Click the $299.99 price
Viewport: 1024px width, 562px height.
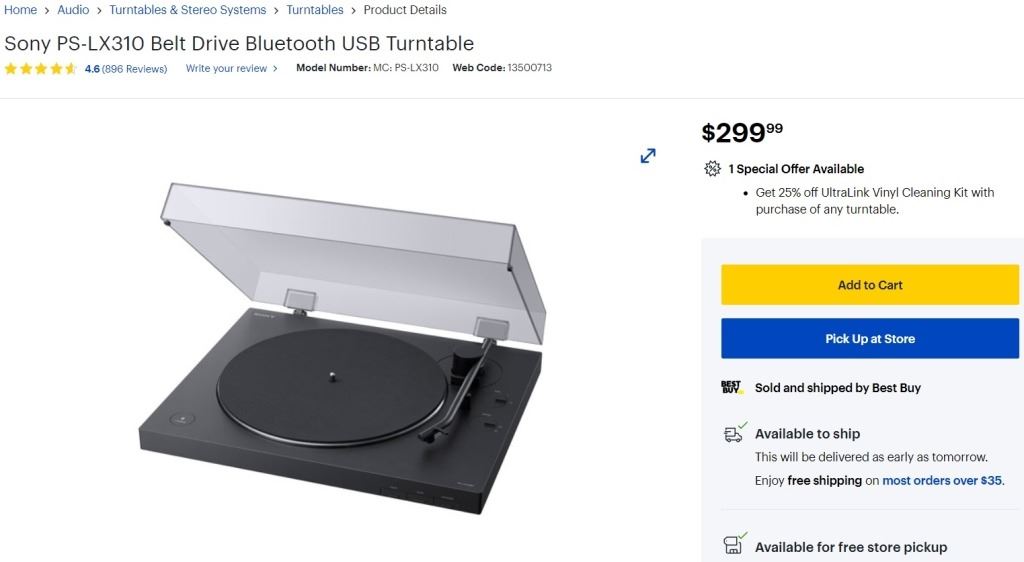pos(742,132)
